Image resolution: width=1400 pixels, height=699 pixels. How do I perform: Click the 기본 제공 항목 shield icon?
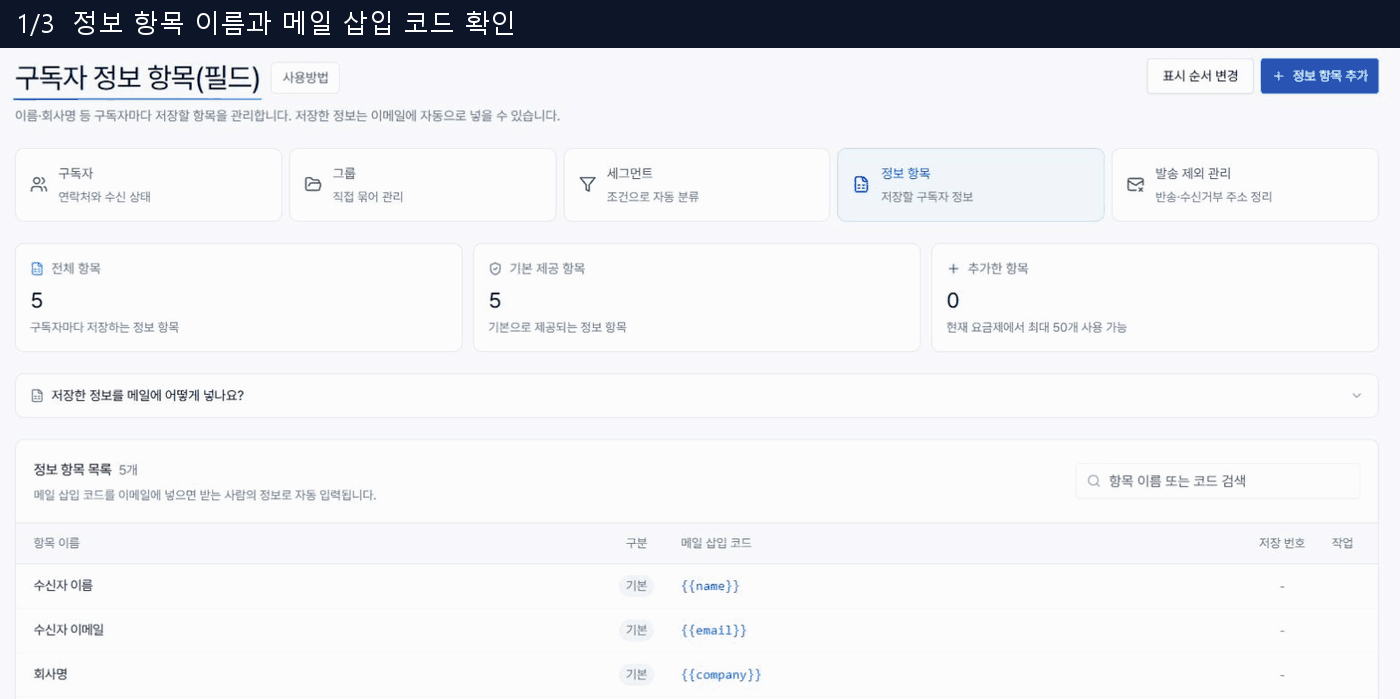495,269
